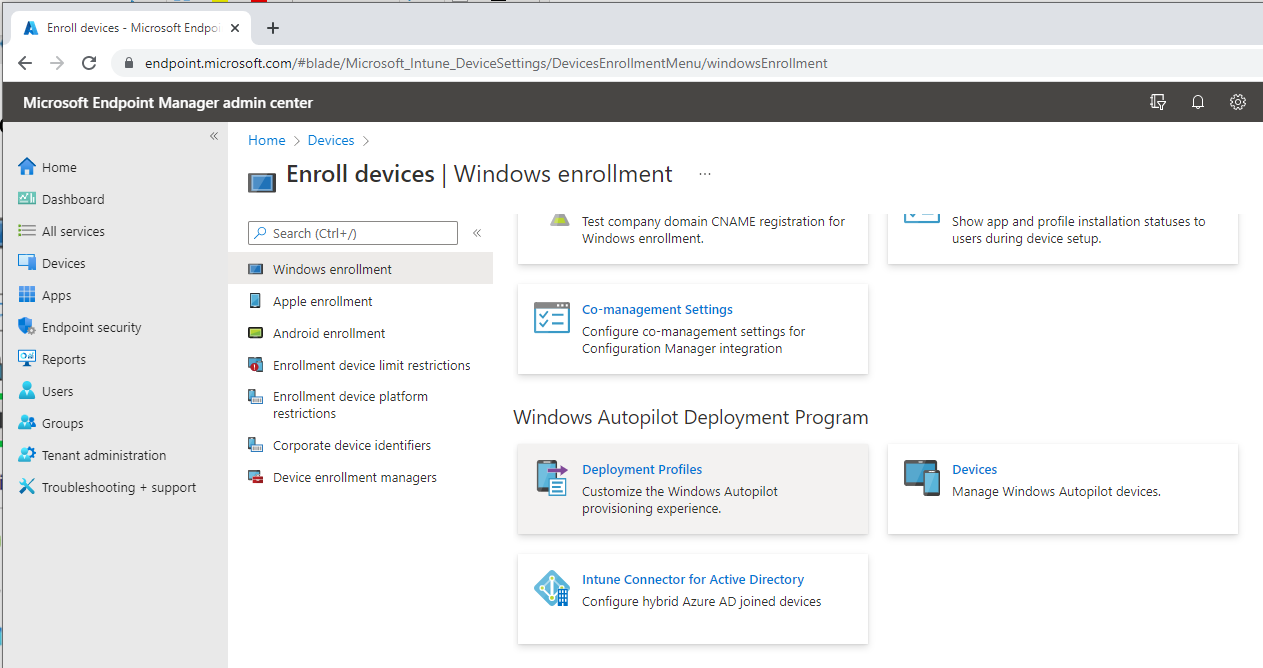Click the Co-management Settings checklist icon
Image resolution: width=1263 pixels, height=668 pixels.
point(552,317)
